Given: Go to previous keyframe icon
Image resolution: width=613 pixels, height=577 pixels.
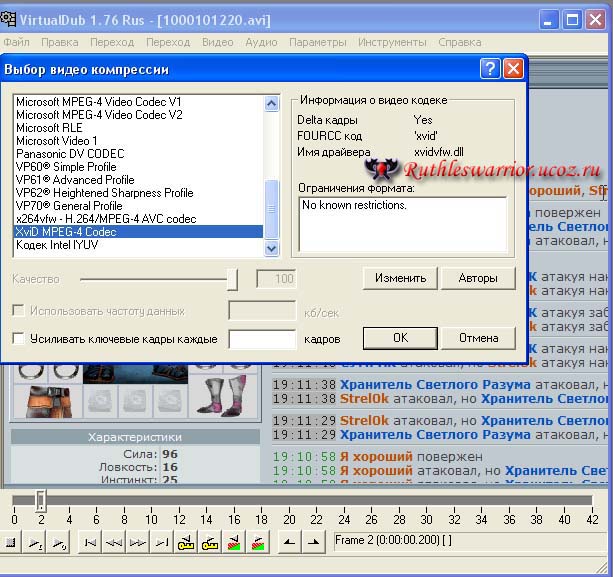Looking at the screenshot, I should (x=186, y=542).
